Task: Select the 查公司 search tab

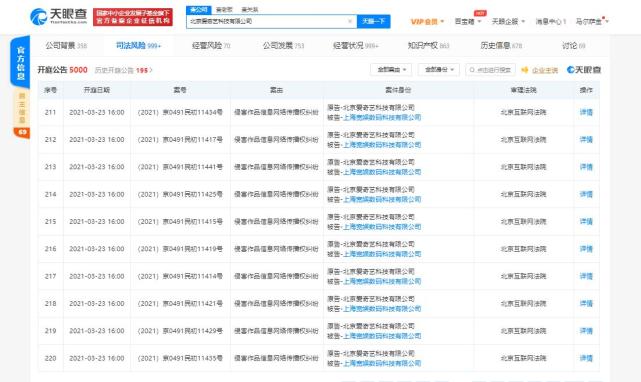Action: pos(199,9)
